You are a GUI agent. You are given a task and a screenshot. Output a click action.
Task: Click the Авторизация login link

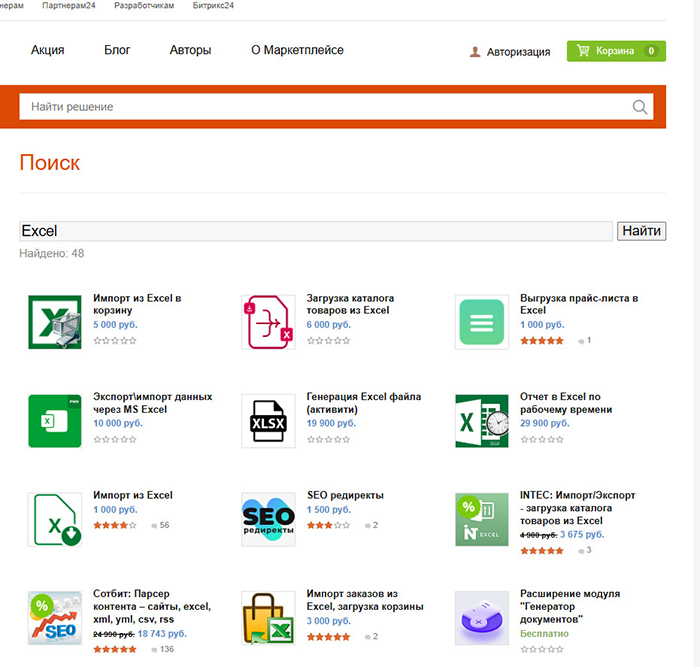coord(517,52)
